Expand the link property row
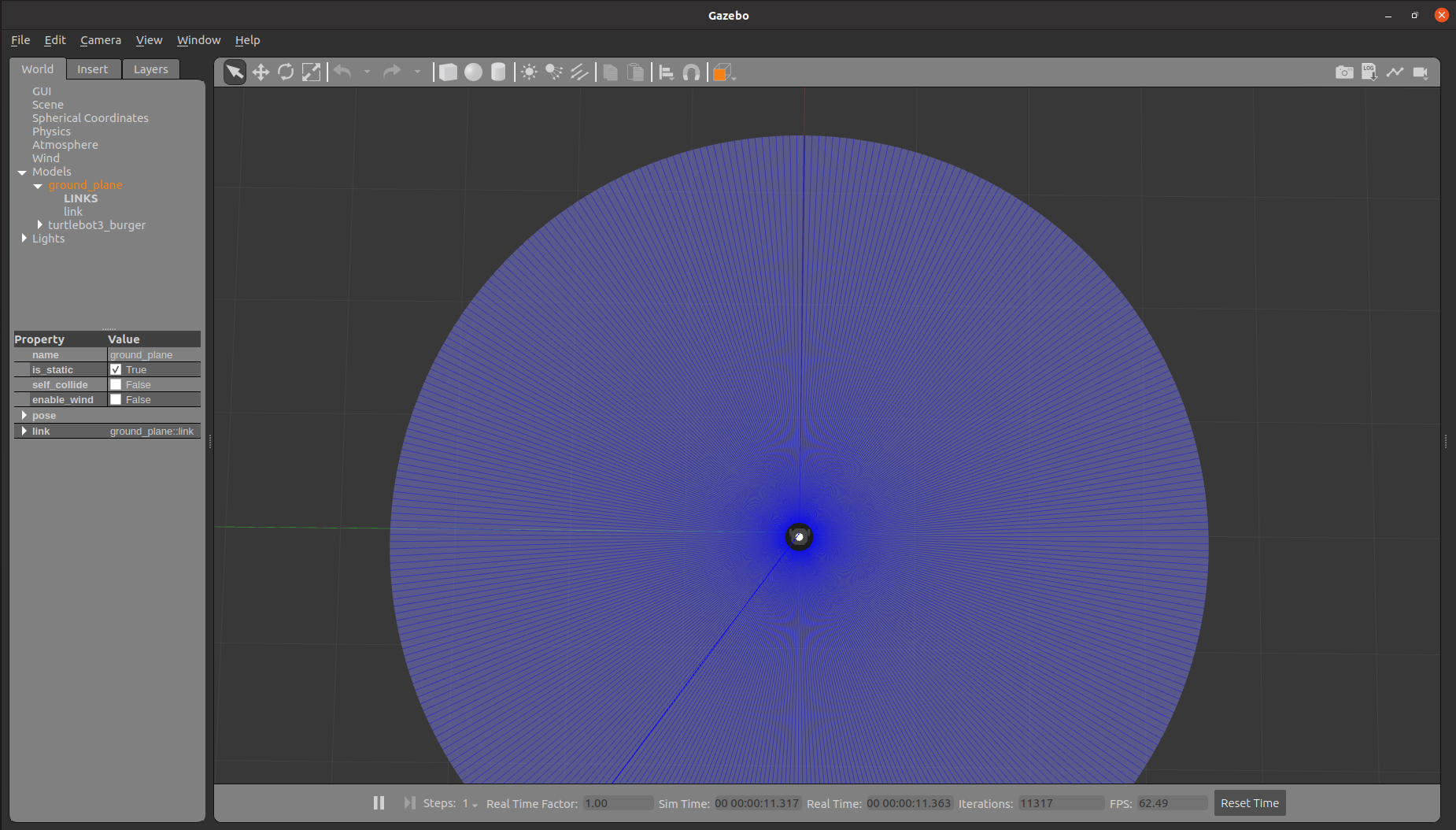The width and height of the screenshot is (1456, 830). tap(24, 431)
